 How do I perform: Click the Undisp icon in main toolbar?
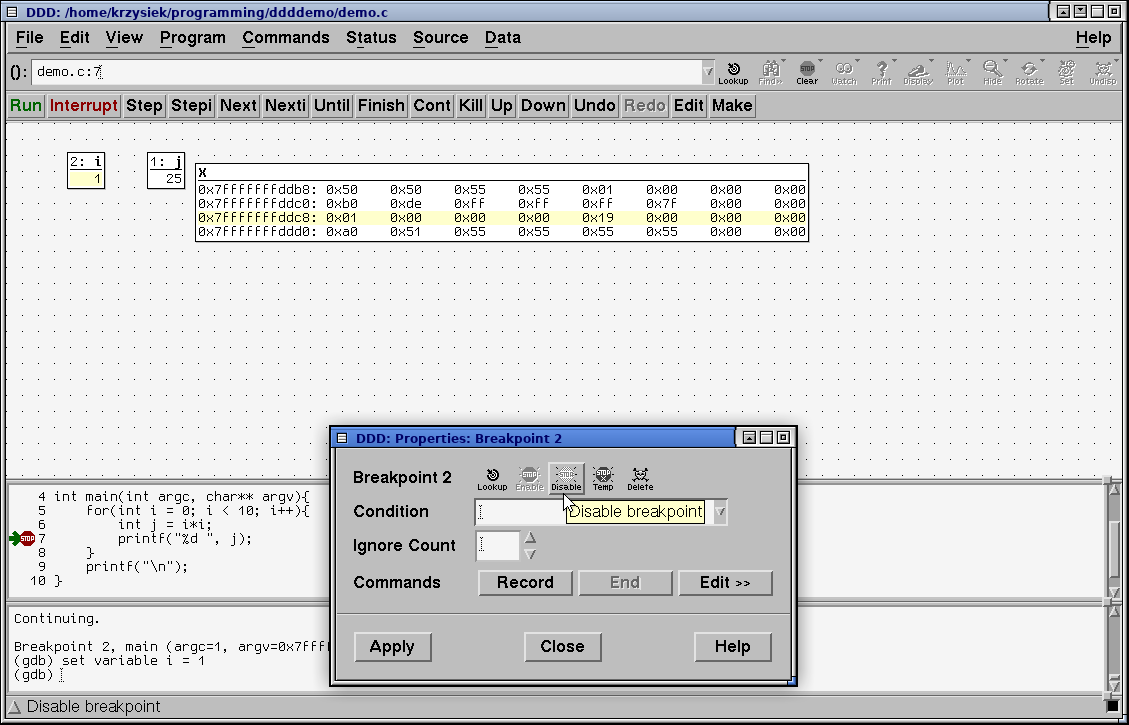coord(1102,72)
